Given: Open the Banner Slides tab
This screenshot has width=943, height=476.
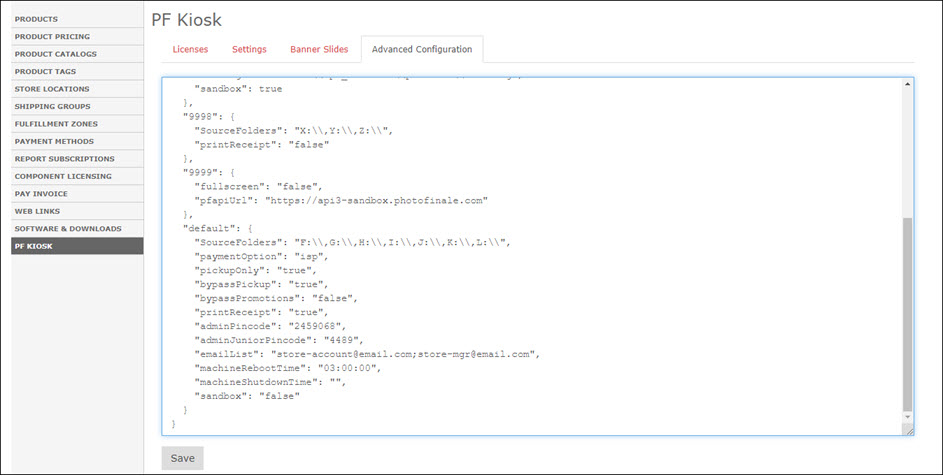Looking at the screenshot, I should [319, 49].
